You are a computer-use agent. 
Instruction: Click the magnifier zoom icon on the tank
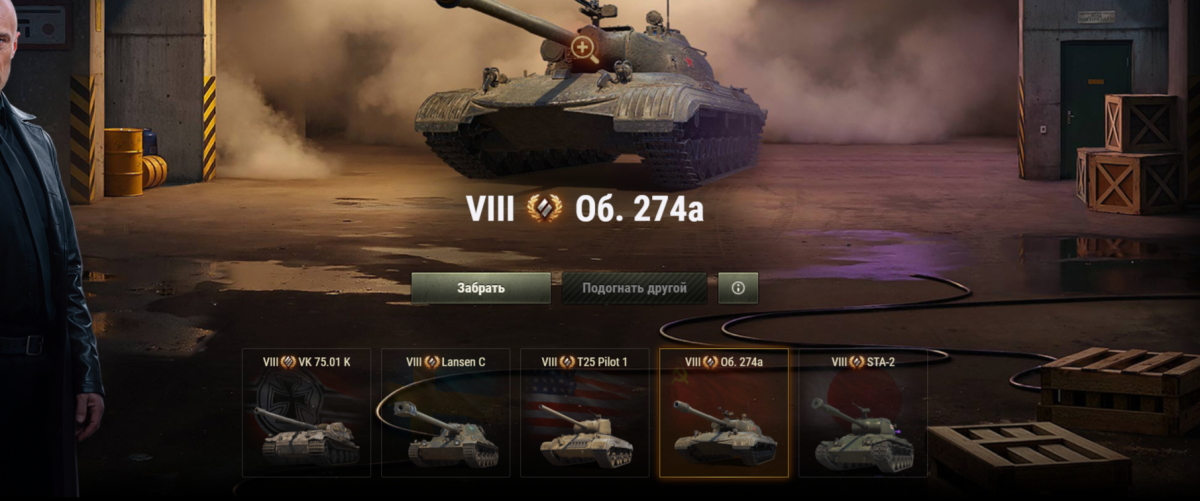(x=584, y=47)
